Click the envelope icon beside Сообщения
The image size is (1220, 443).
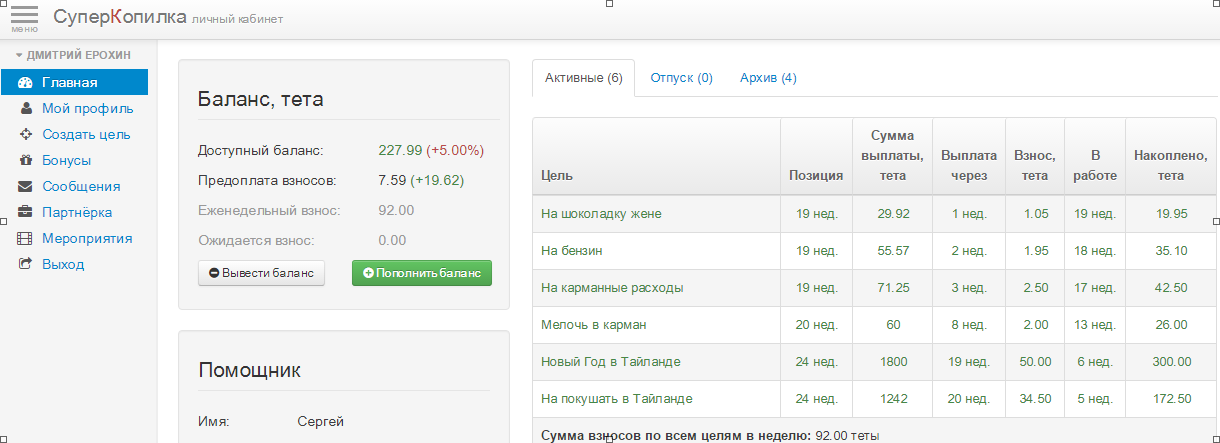[x=25, y=187]
